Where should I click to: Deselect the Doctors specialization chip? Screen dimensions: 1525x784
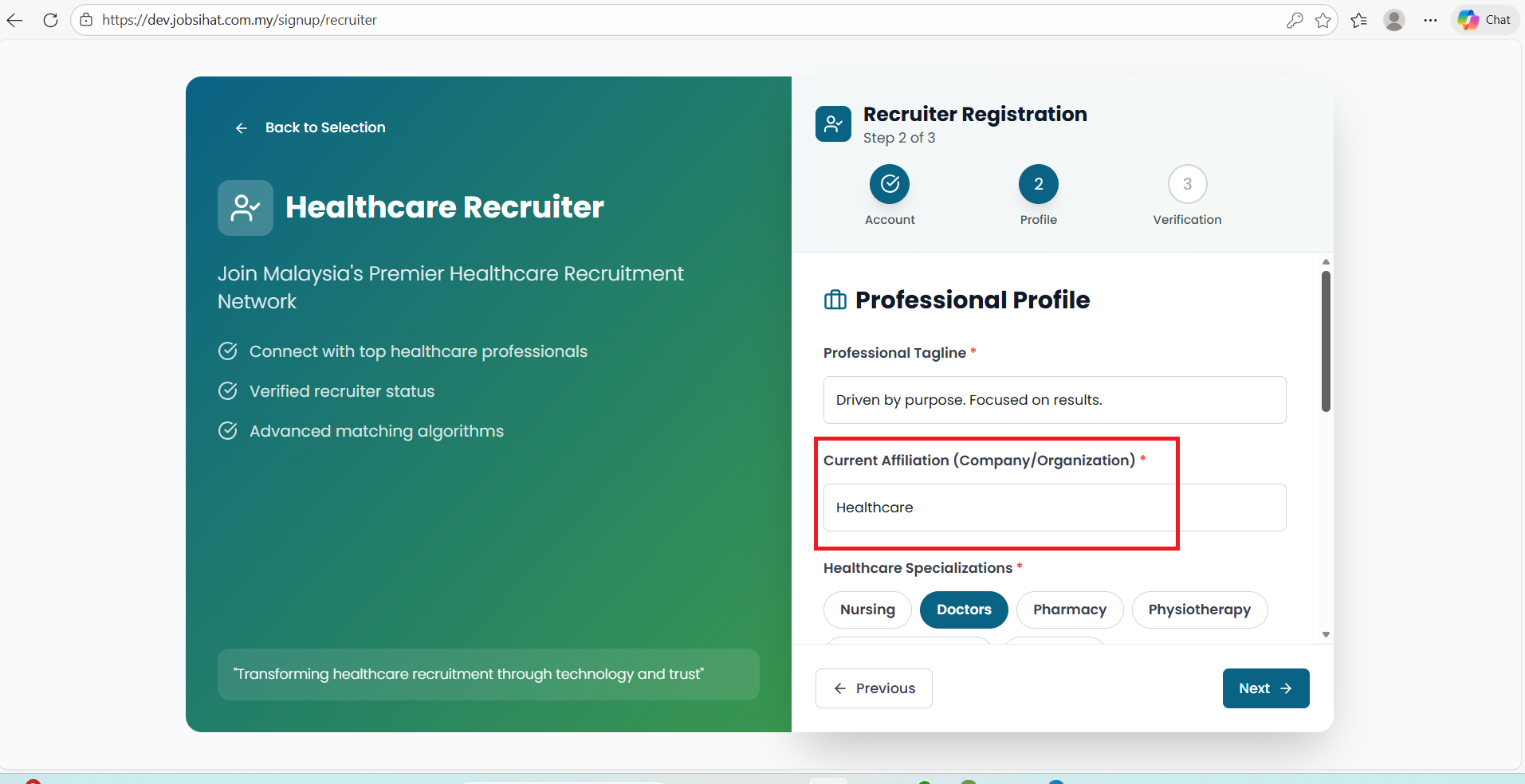click(964, 610)
